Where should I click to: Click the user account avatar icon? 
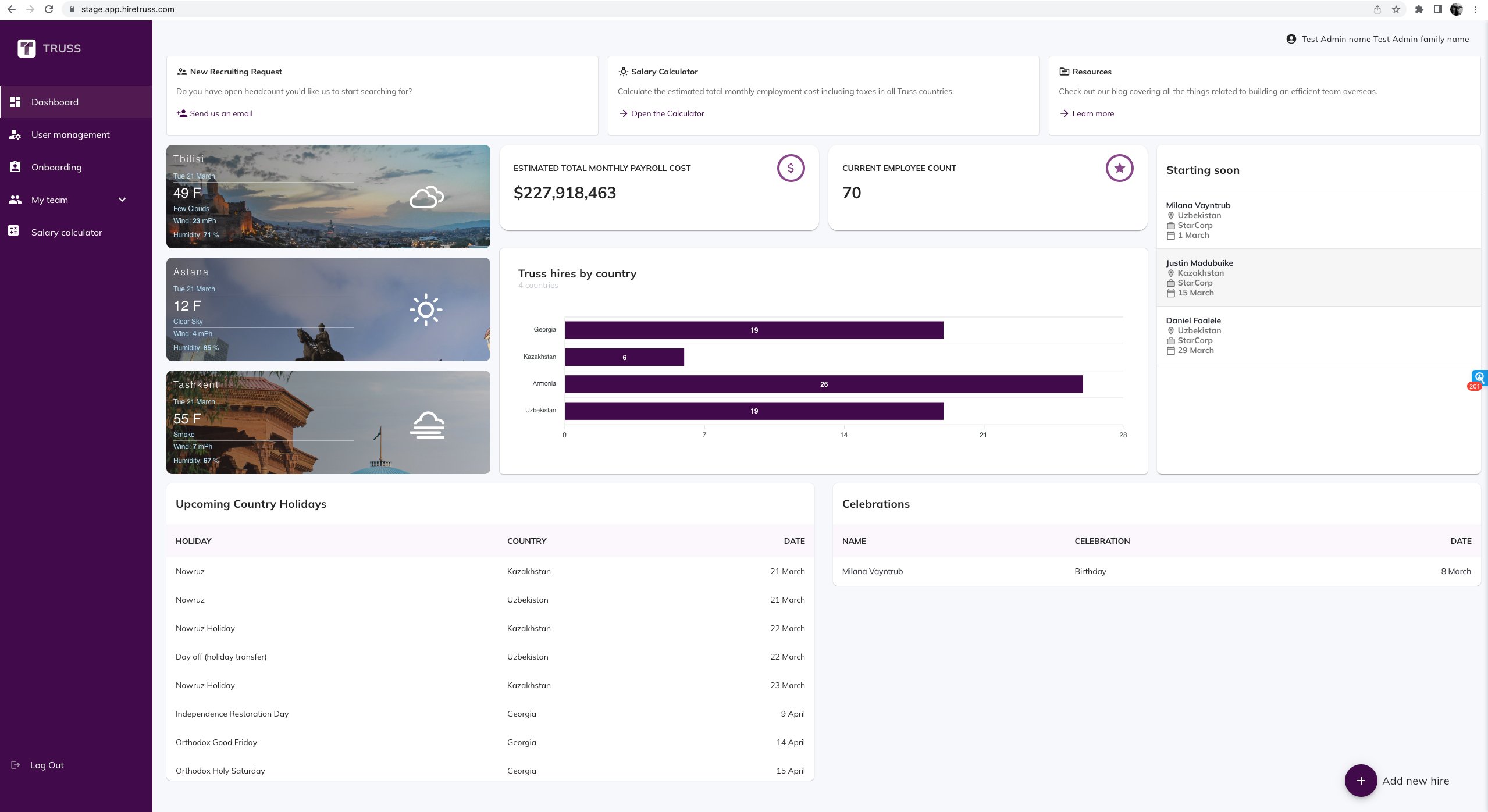(x=1291, y=39)
